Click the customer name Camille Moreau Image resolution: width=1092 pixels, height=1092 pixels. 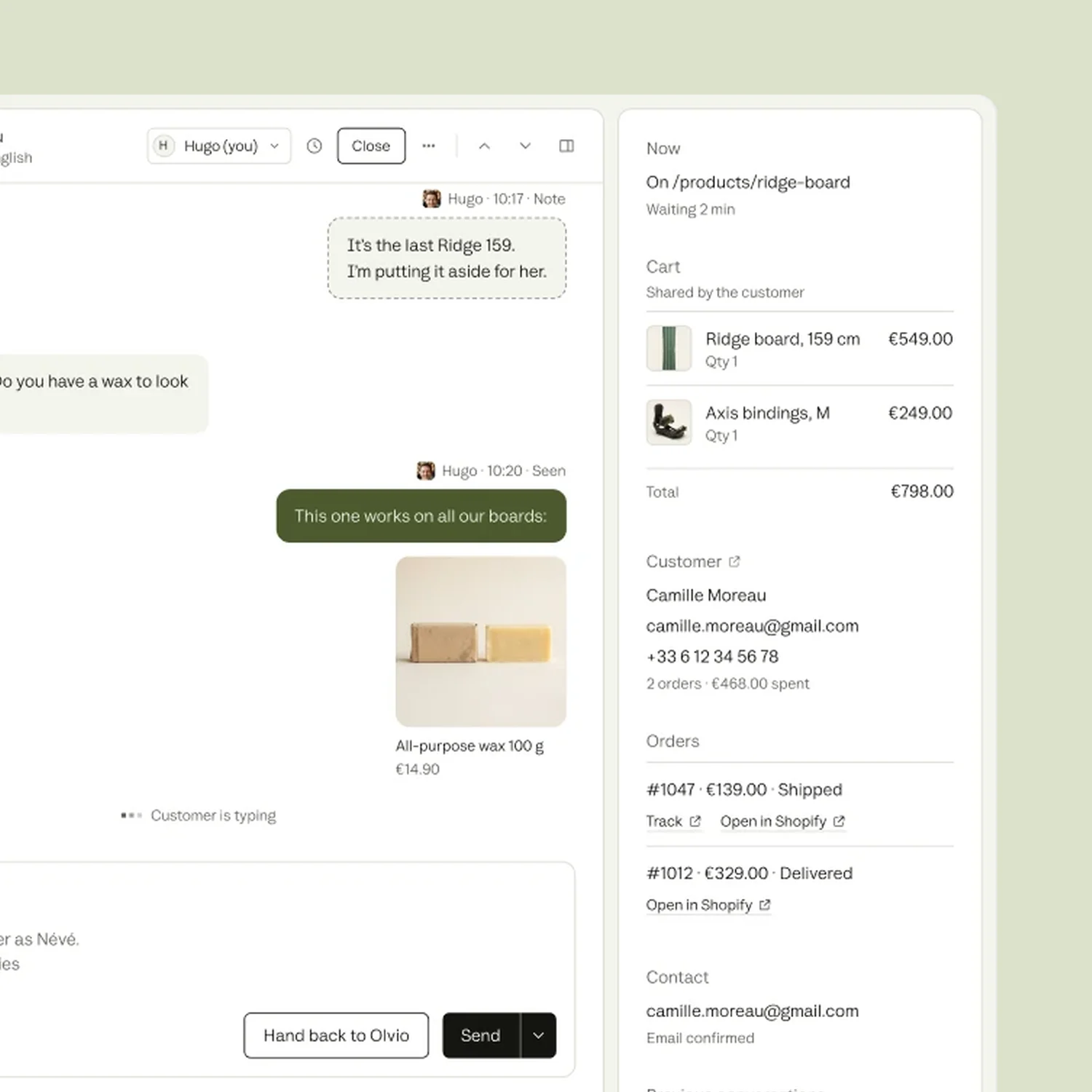[706, 596]
